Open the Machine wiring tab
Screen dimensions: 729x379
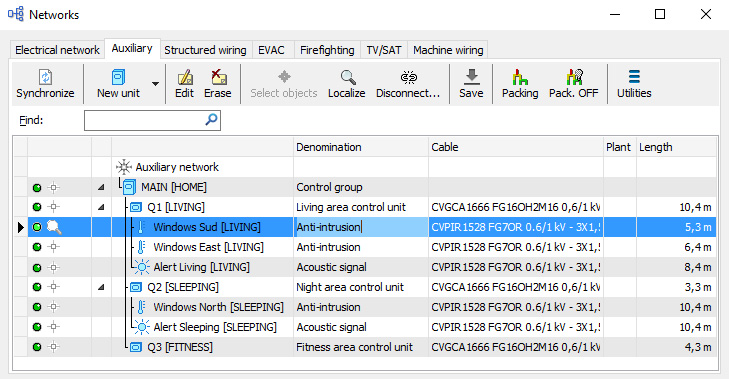click(x=448, y=50)
